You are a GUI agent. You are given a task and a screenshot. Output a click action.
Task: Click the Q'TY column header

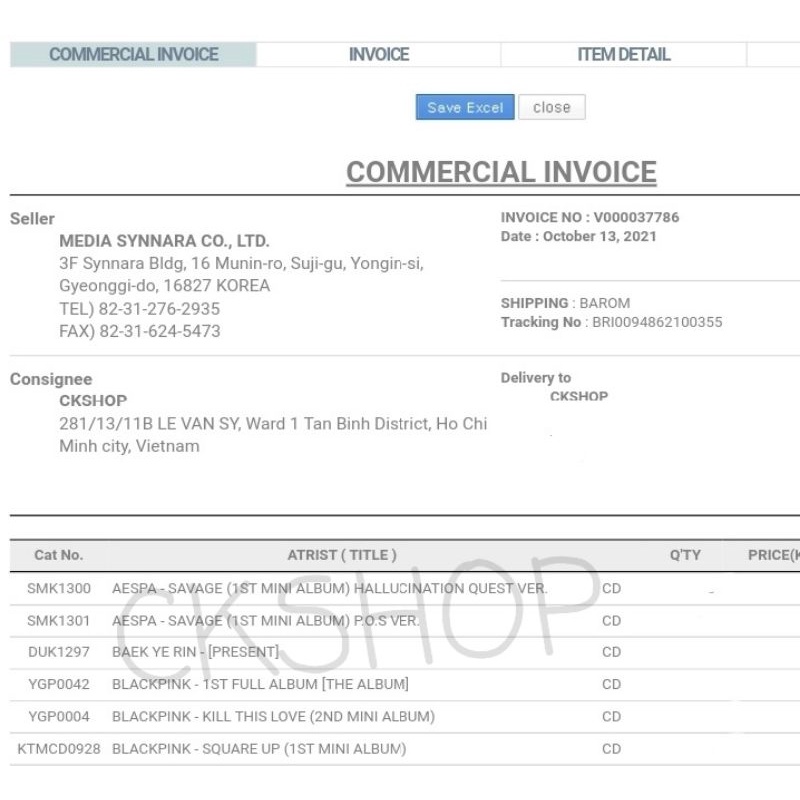pos(685,555)
